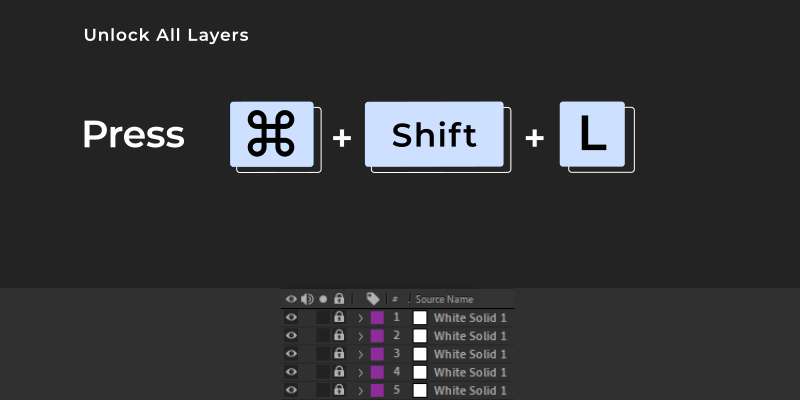Click the lock icon on layer 1
This screenshot has width=800, height=400.
pos(339,317)
